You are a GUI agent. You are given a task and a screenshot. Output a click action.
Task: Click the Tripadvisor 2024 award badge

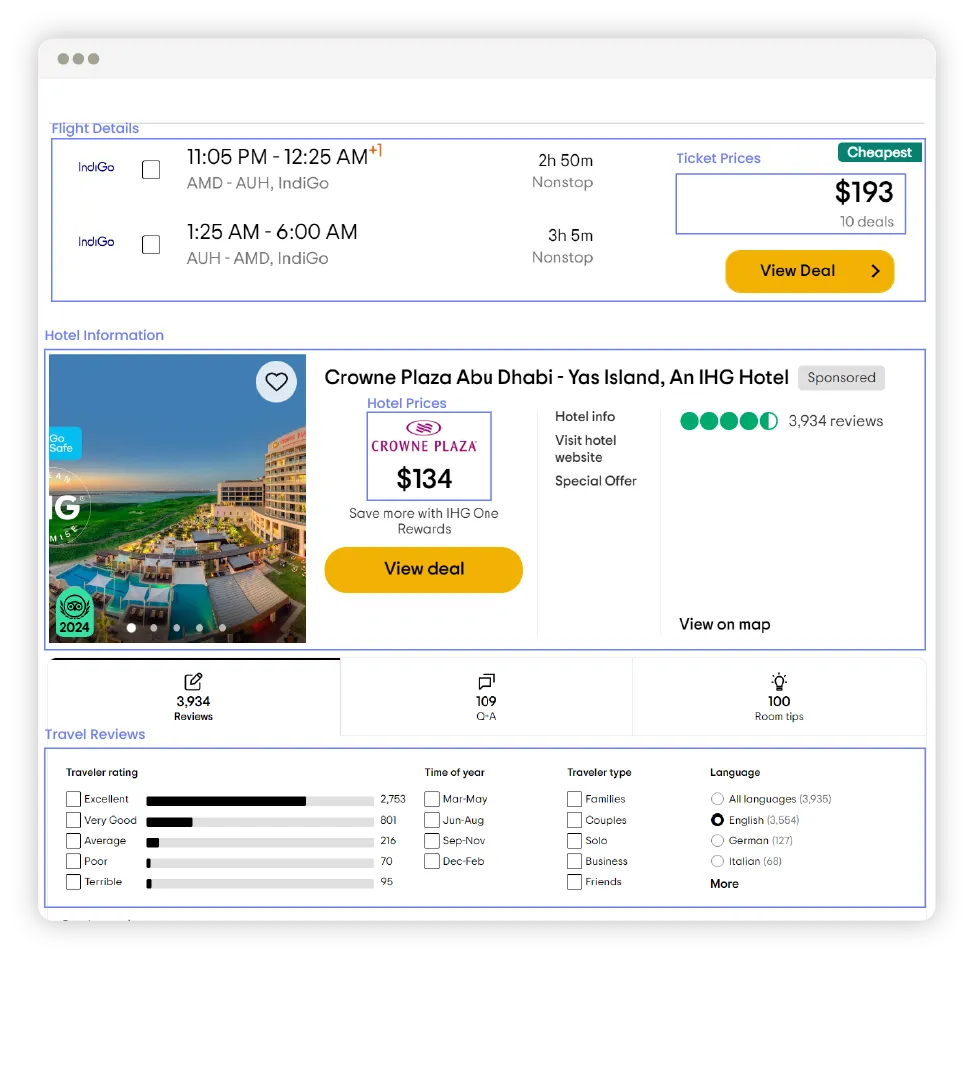click(74, 613)
